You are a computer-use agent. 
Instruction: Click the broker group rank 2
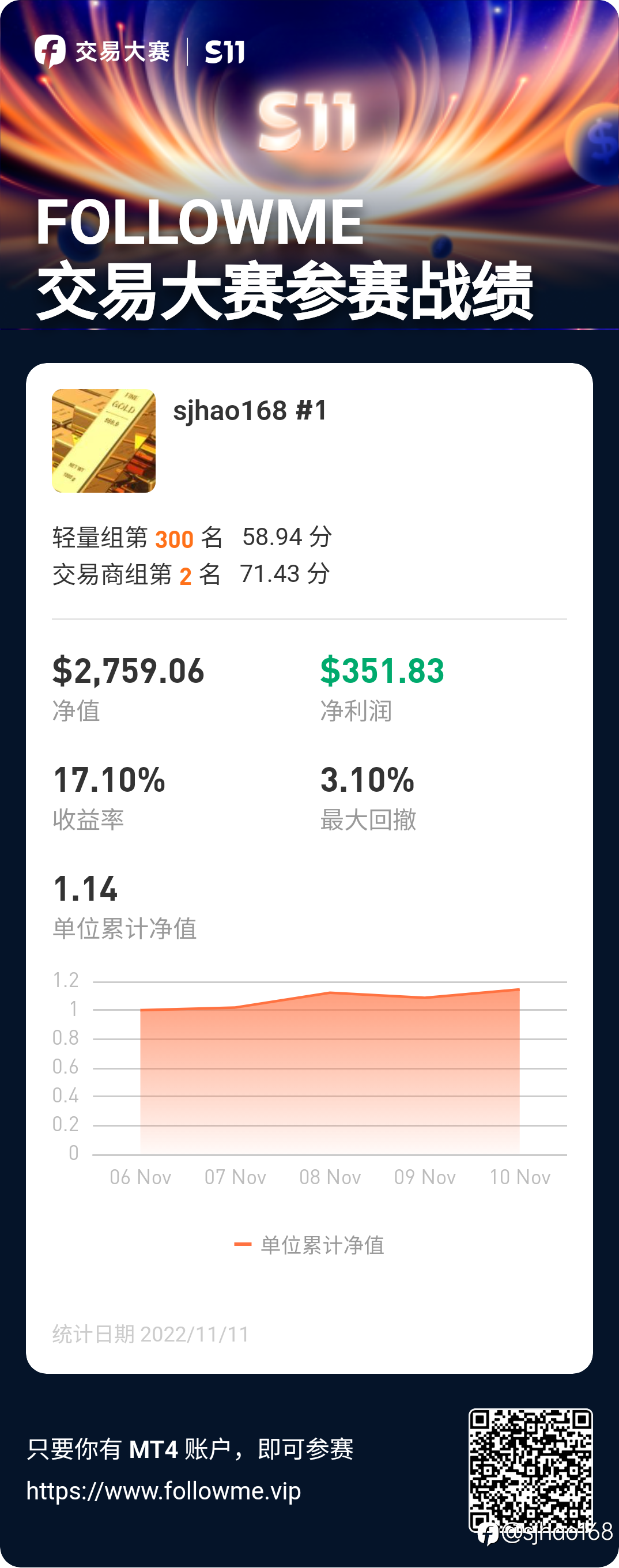pos(186,576)
